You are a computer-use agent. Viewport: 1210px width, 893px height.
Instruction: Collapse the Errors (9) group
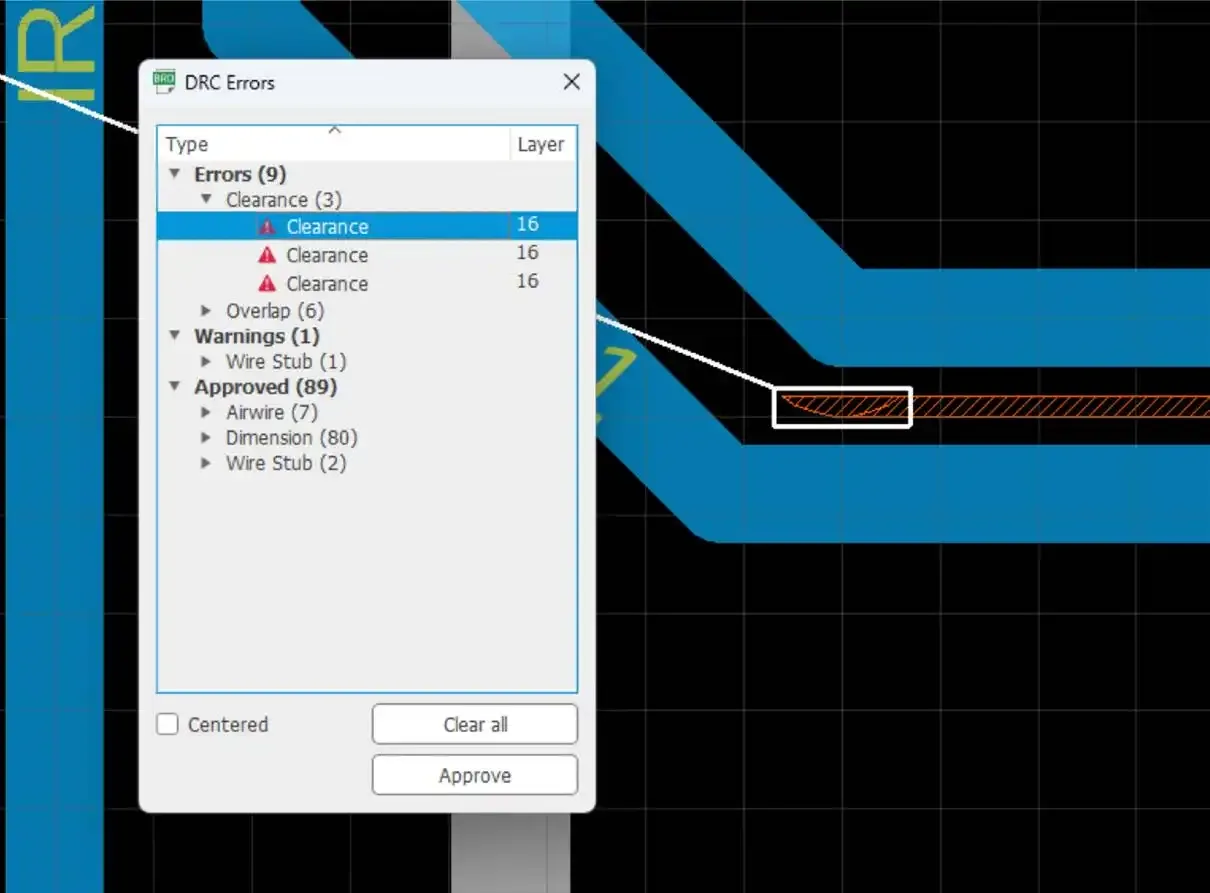click(175, 174)
